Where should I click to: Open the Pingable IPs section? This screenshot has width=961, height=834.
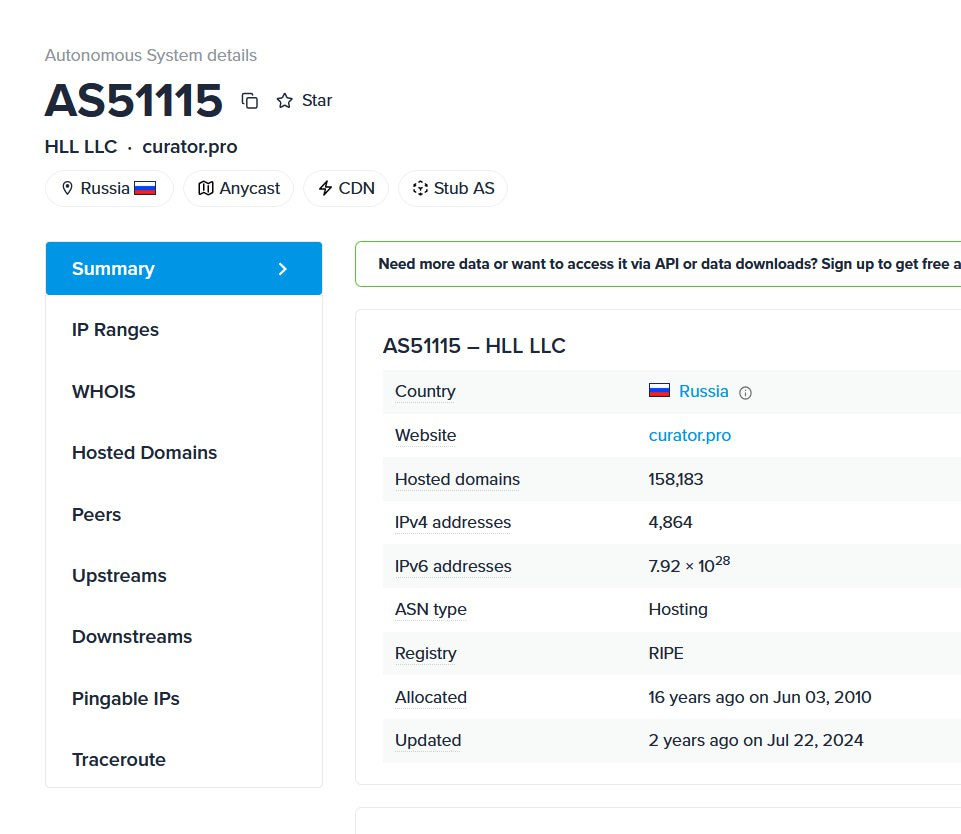coord(126,699)
